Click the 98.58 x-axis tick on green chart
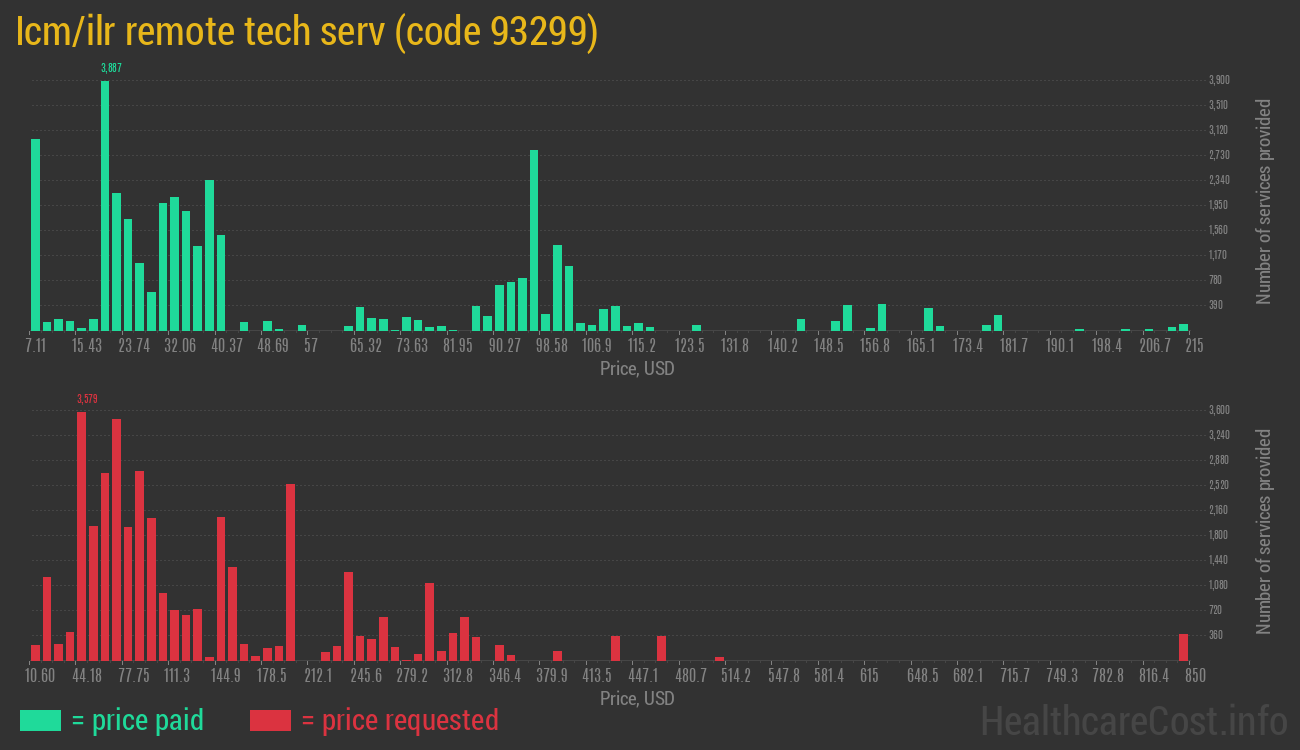Screen dimensions: 1300x750 pos(551,346)
